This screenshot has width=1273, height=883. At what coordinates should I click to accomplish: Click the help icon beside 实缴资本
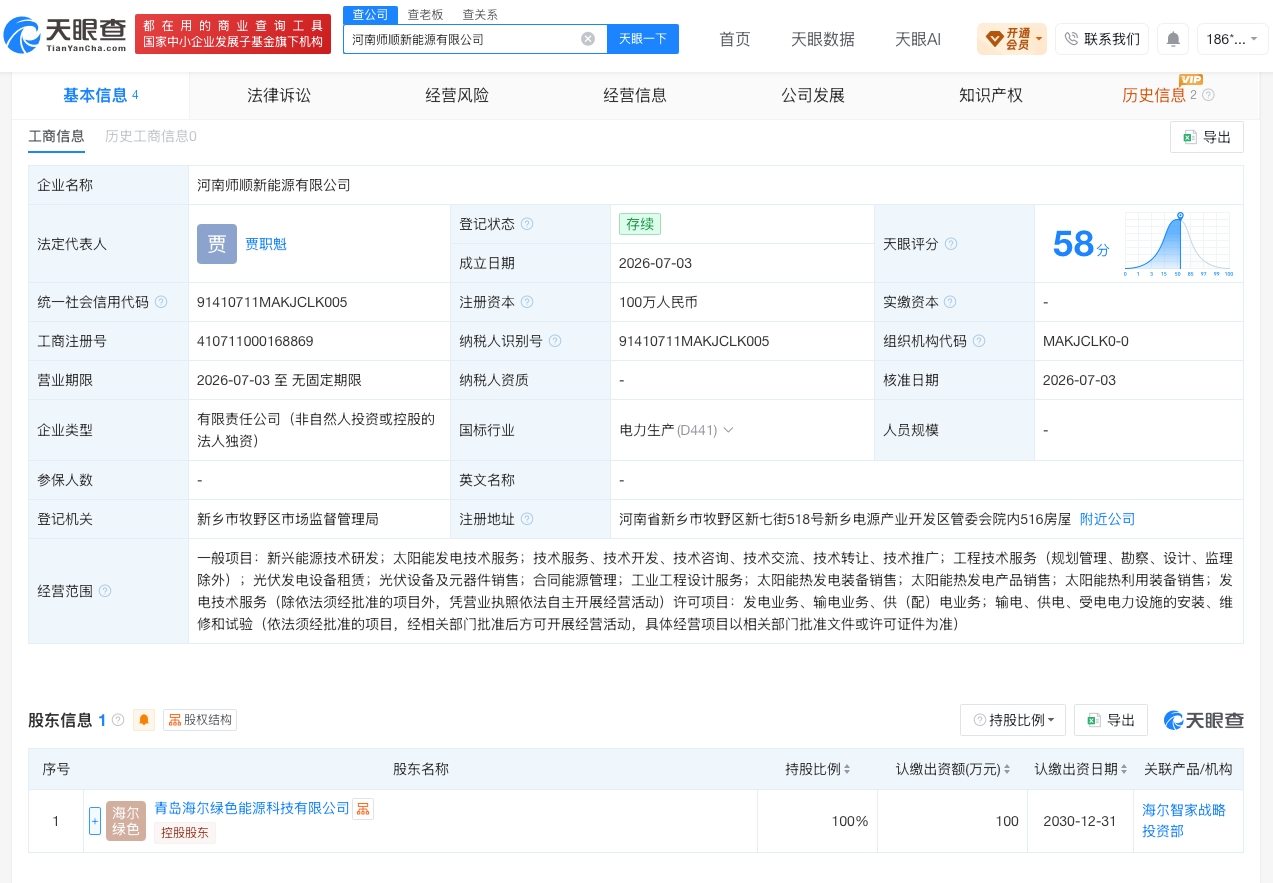pos(949,302)
